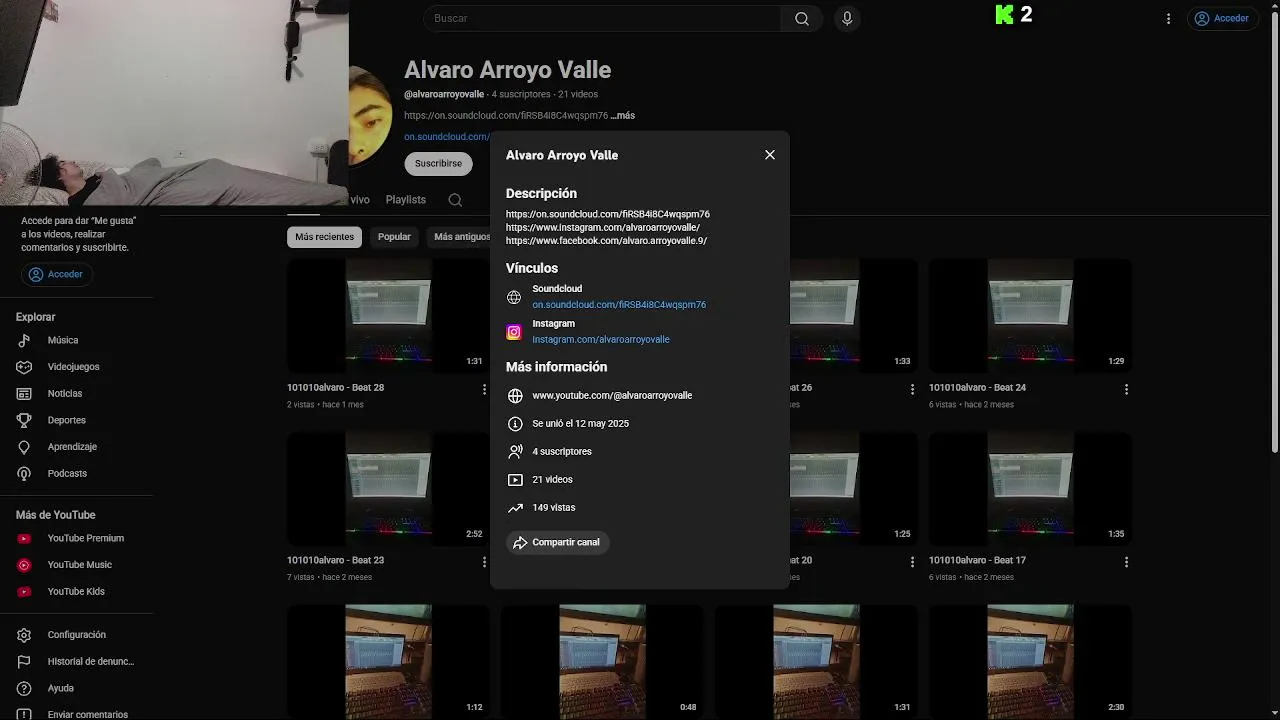Switch to the Playlists tab

[406, 200]
